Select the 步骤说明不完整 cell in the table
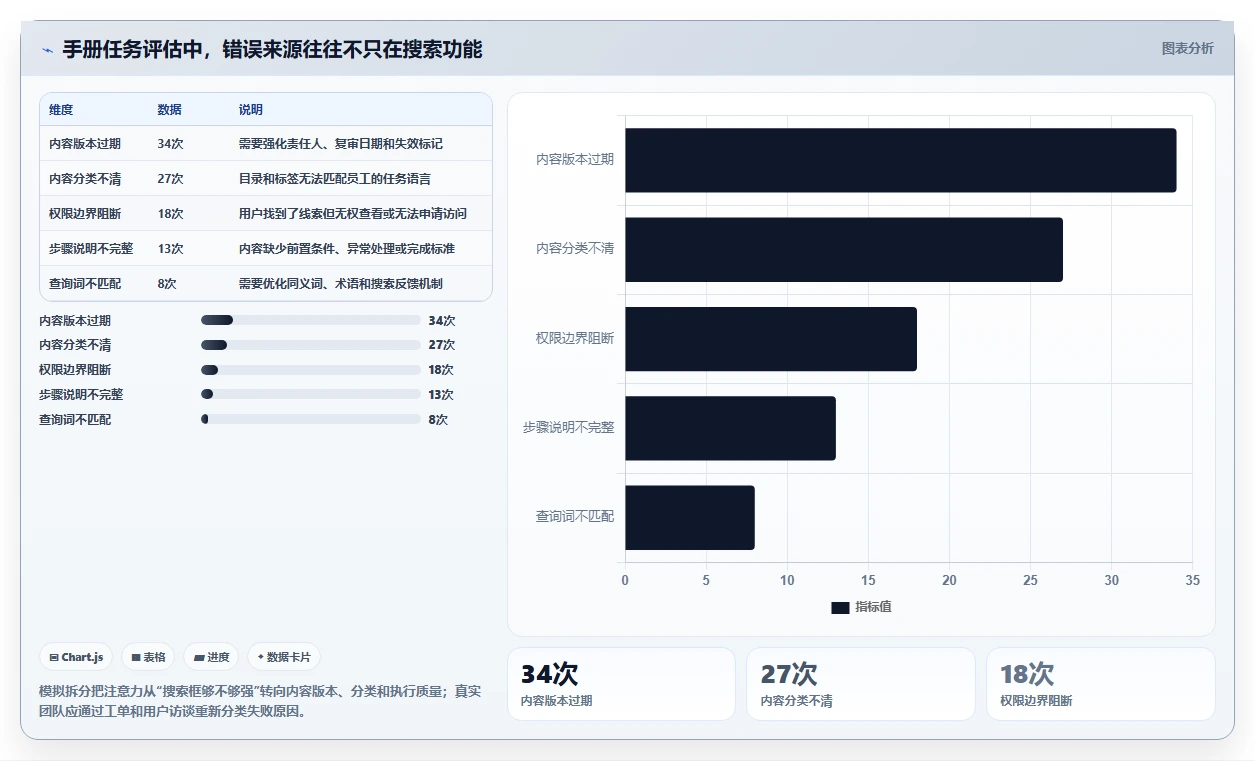This screenshot has height=761, width=1255. pyautogui.click(x=91, y=249)
